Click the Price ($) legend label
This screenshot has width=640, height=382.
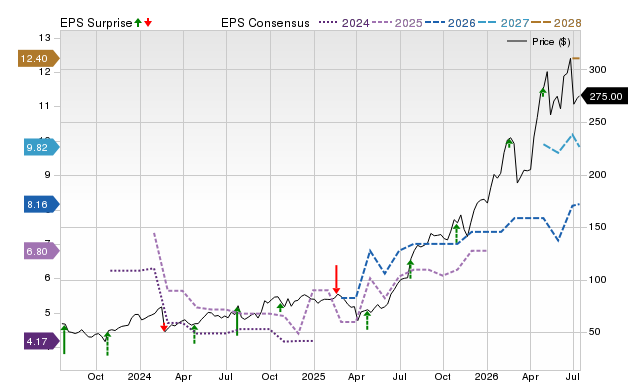coord(551,42)
